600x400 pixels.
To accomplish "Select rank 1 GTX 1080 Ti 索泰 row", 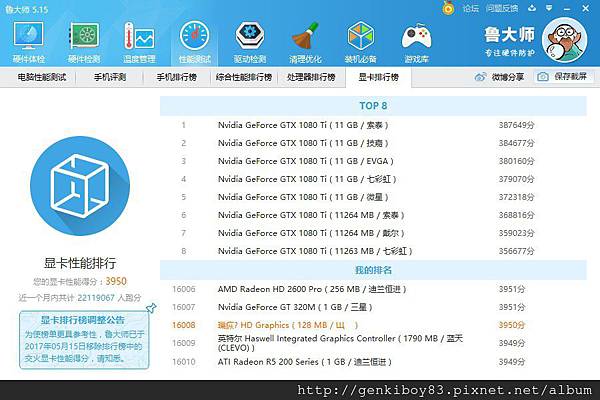I will [x=373, y=125].
